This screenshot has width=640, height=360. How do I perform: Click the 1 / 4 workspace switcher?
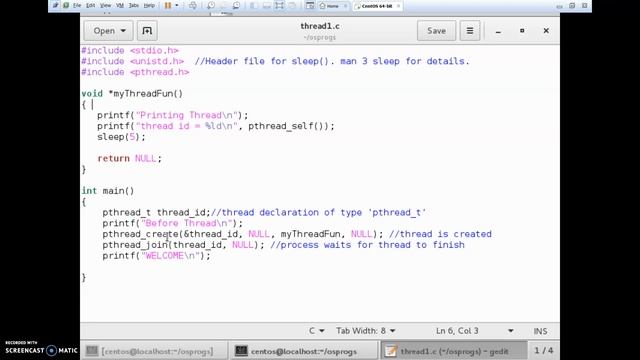pyautogui.click(x=544, y=351)
